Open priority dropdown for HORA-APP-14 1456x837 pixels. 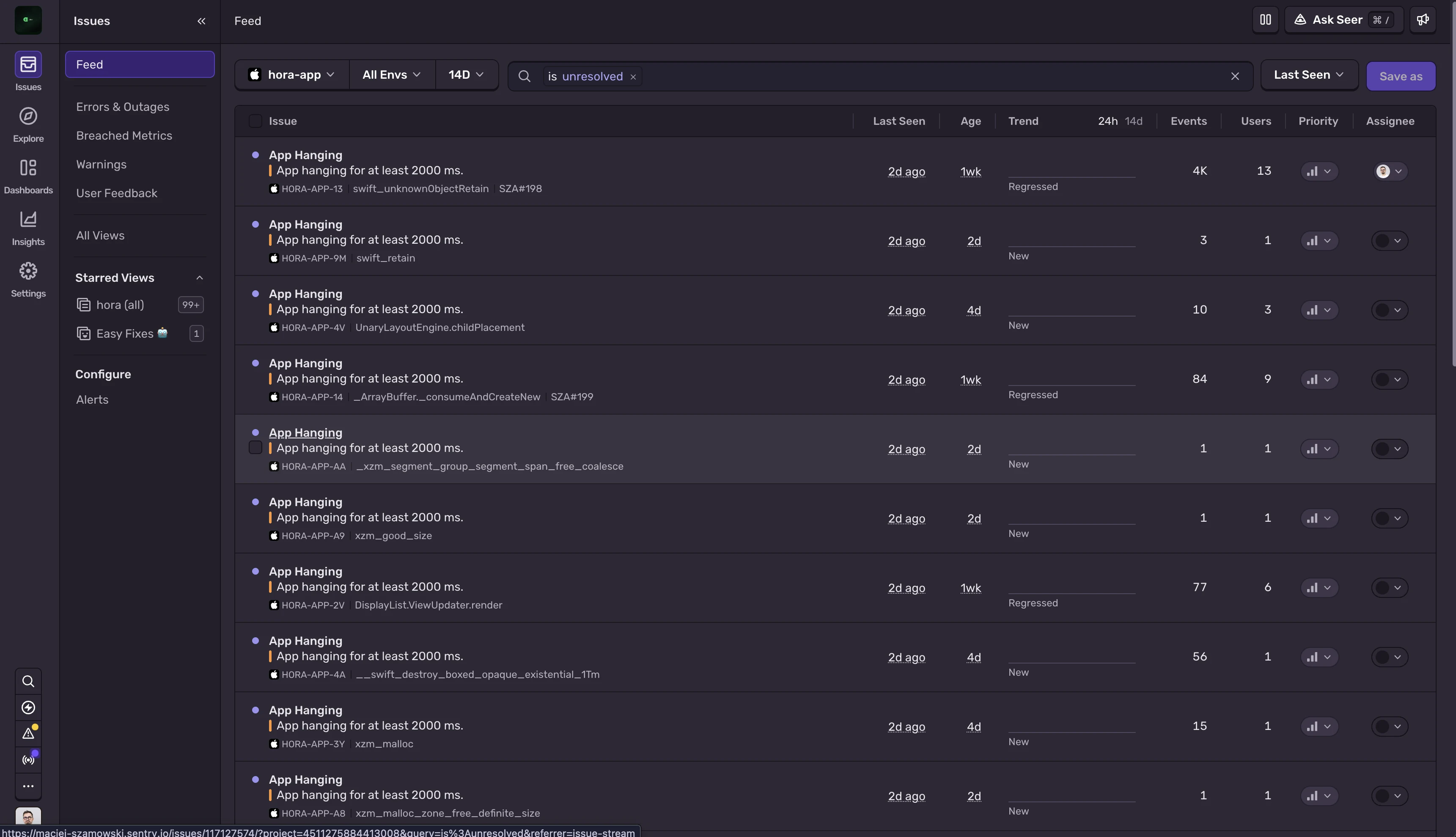(1319, 380)
